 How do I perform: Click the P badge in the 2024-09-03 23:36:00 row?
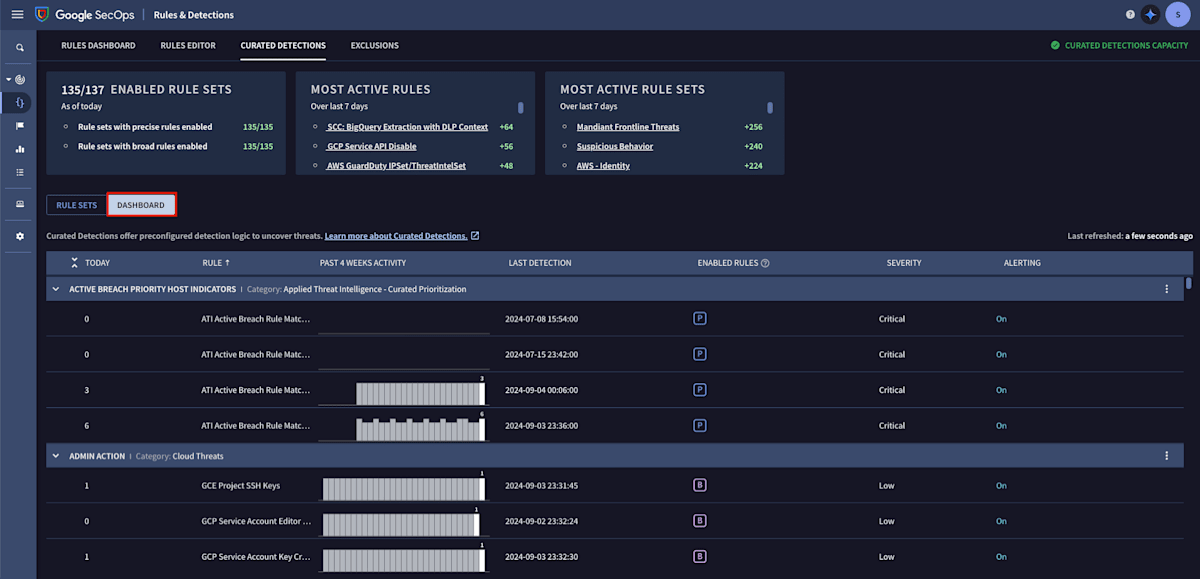click(x=700, y=425)
